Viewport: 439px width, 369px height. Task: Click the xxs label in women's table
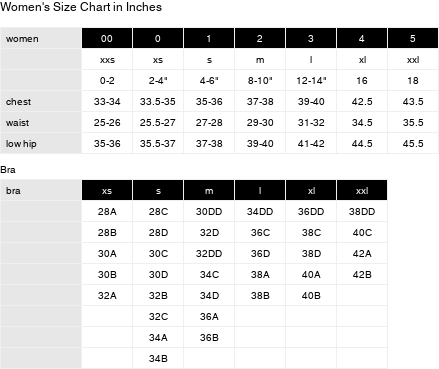(x=107, y=60)
